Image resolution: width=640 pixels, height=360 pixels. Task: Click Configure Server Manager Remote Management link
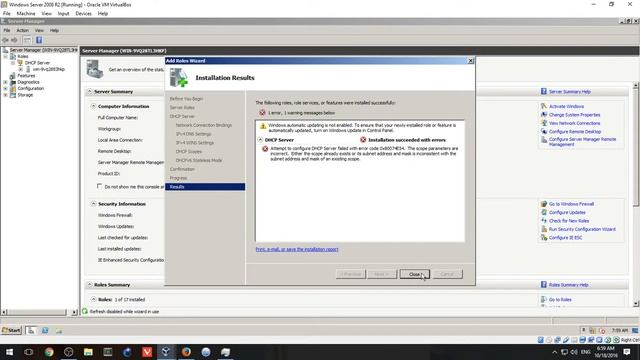coord(582,142)
